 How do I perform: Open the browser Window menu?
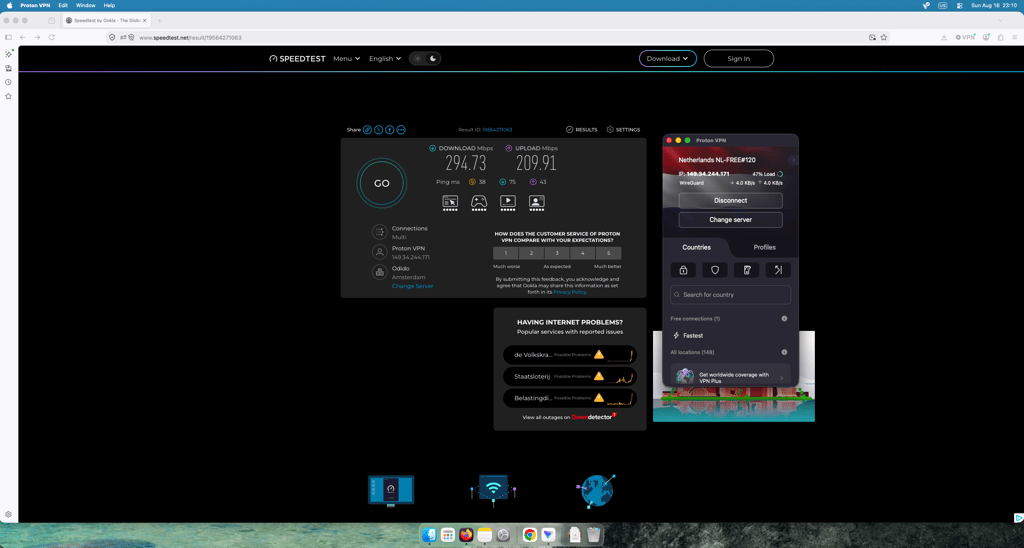click(x=86, y=5)
